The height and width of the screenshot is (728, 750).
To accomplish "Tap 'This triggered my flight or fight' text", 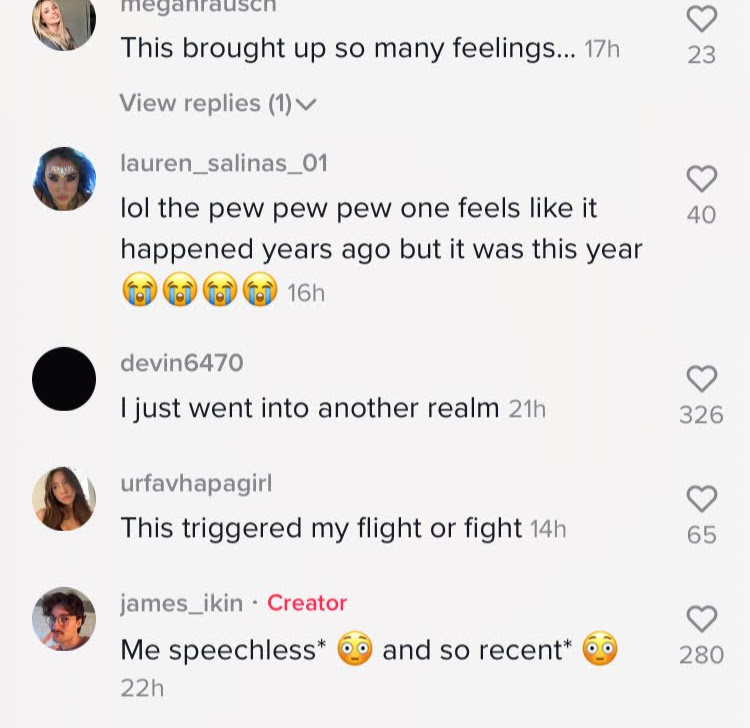I will click(x=321, y=528).
